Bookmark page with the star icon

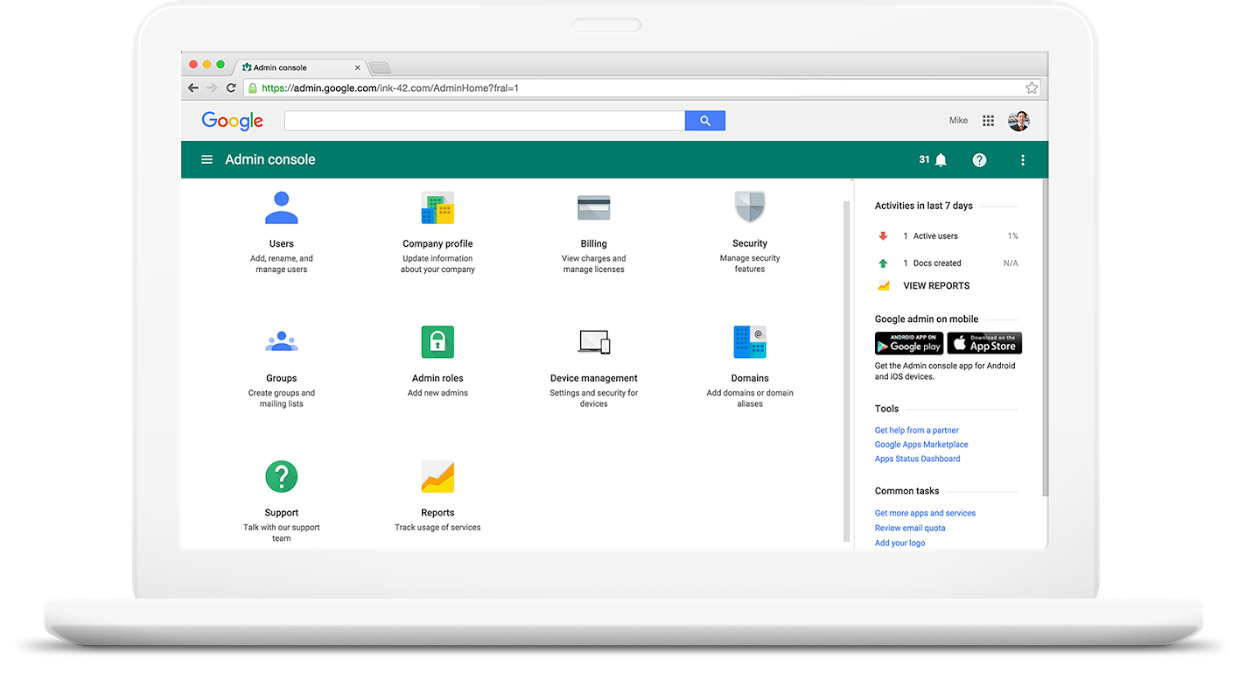coord(1031,88)
